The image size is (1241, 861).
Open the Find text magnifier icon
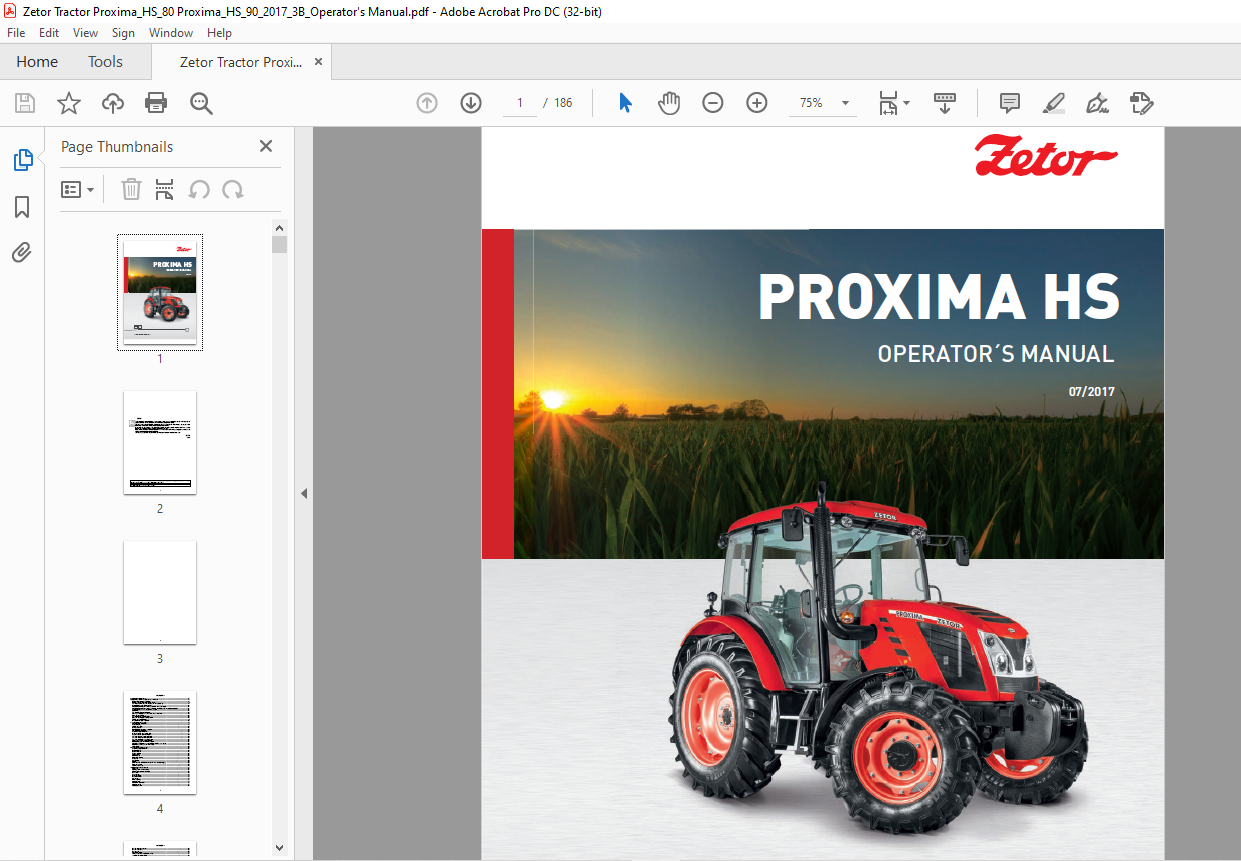click(201, 103)
